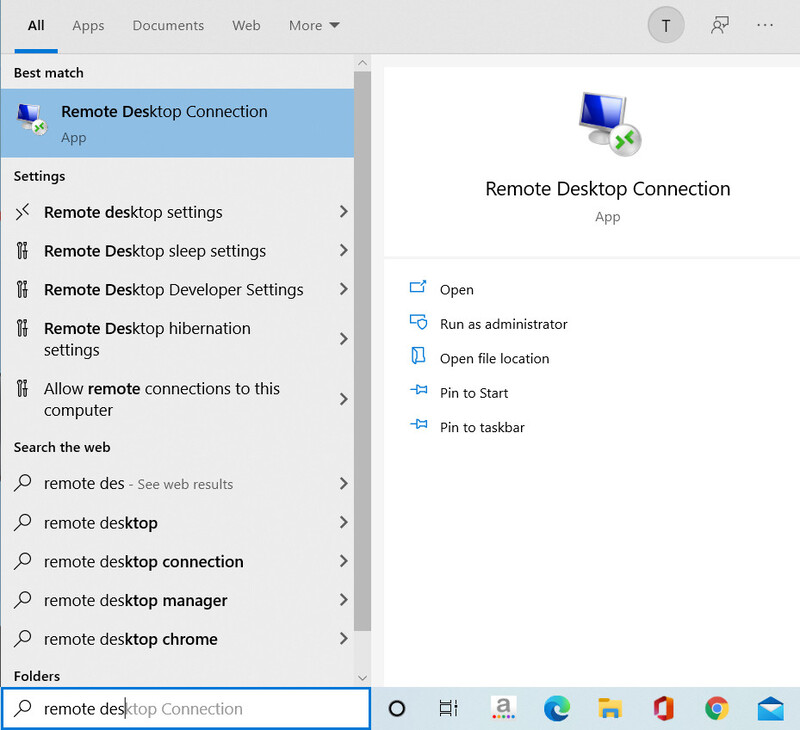Open Remote Desktop Developer Settings result
Image resolution: width=800 pixels, height=730 pixels.
coord(177,289)
